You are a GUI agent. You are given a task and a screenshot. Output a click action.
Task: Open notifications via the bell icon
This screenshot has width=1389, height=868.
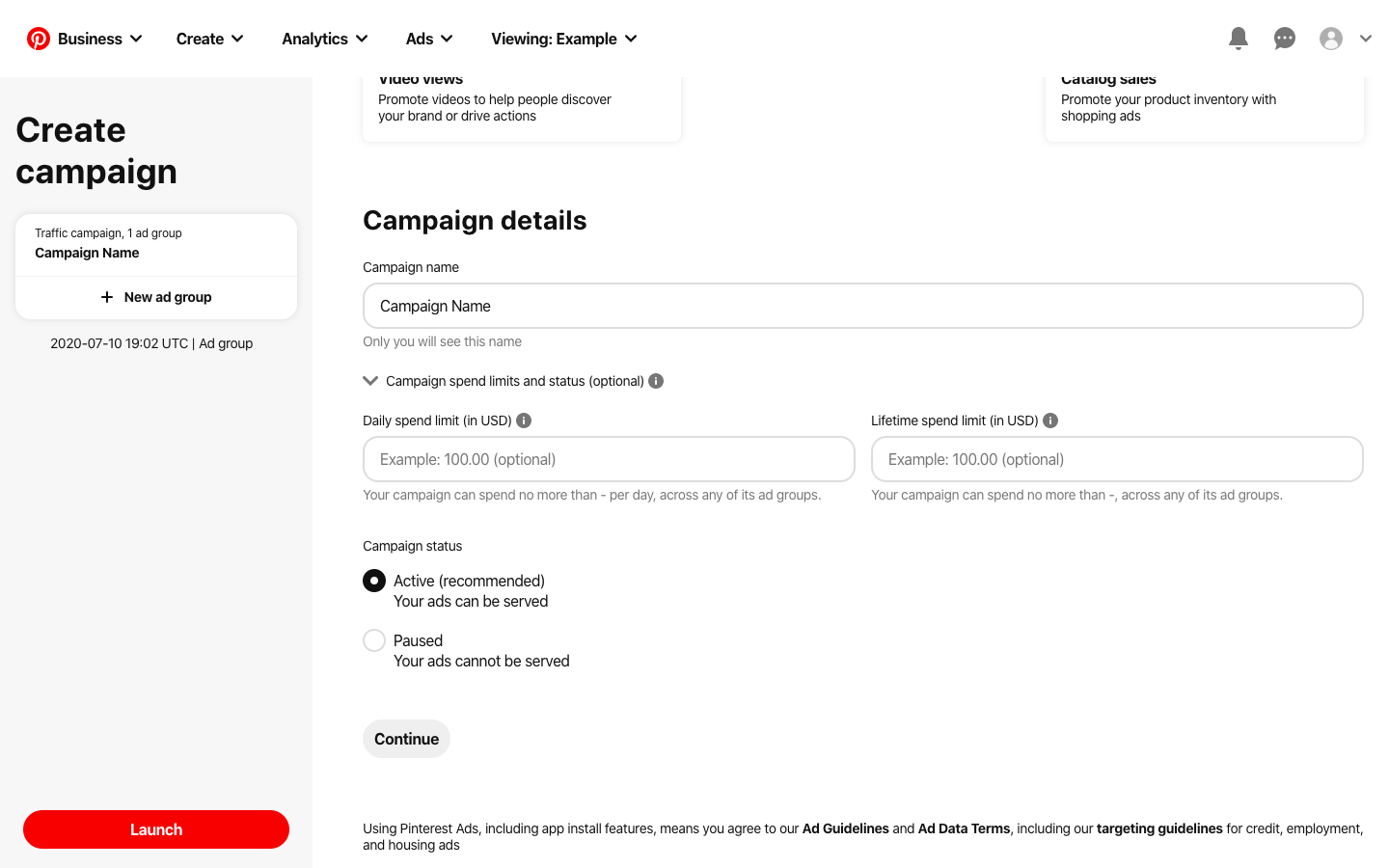coord(1239,39)
